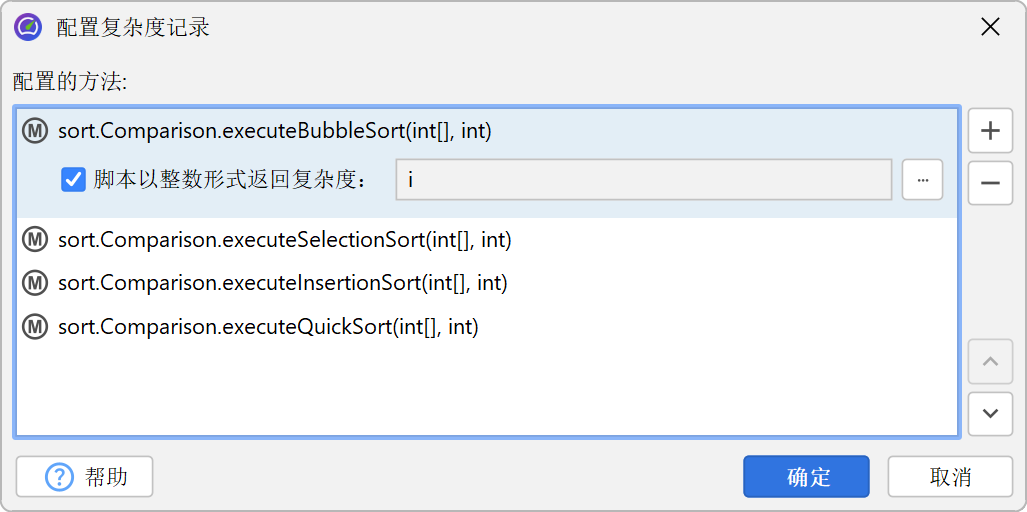Click the application icon in title bar
Image resolution: width=1027 pixels, height=512 pixels.
point(28,27)
